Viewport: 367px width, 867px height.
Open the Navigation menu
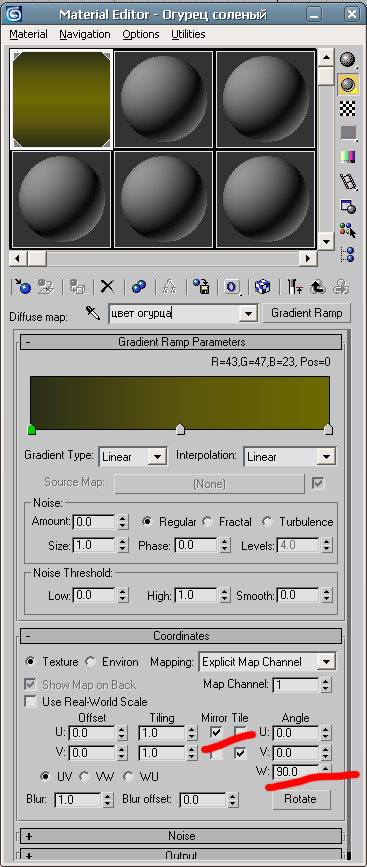(x=85, y=34)
